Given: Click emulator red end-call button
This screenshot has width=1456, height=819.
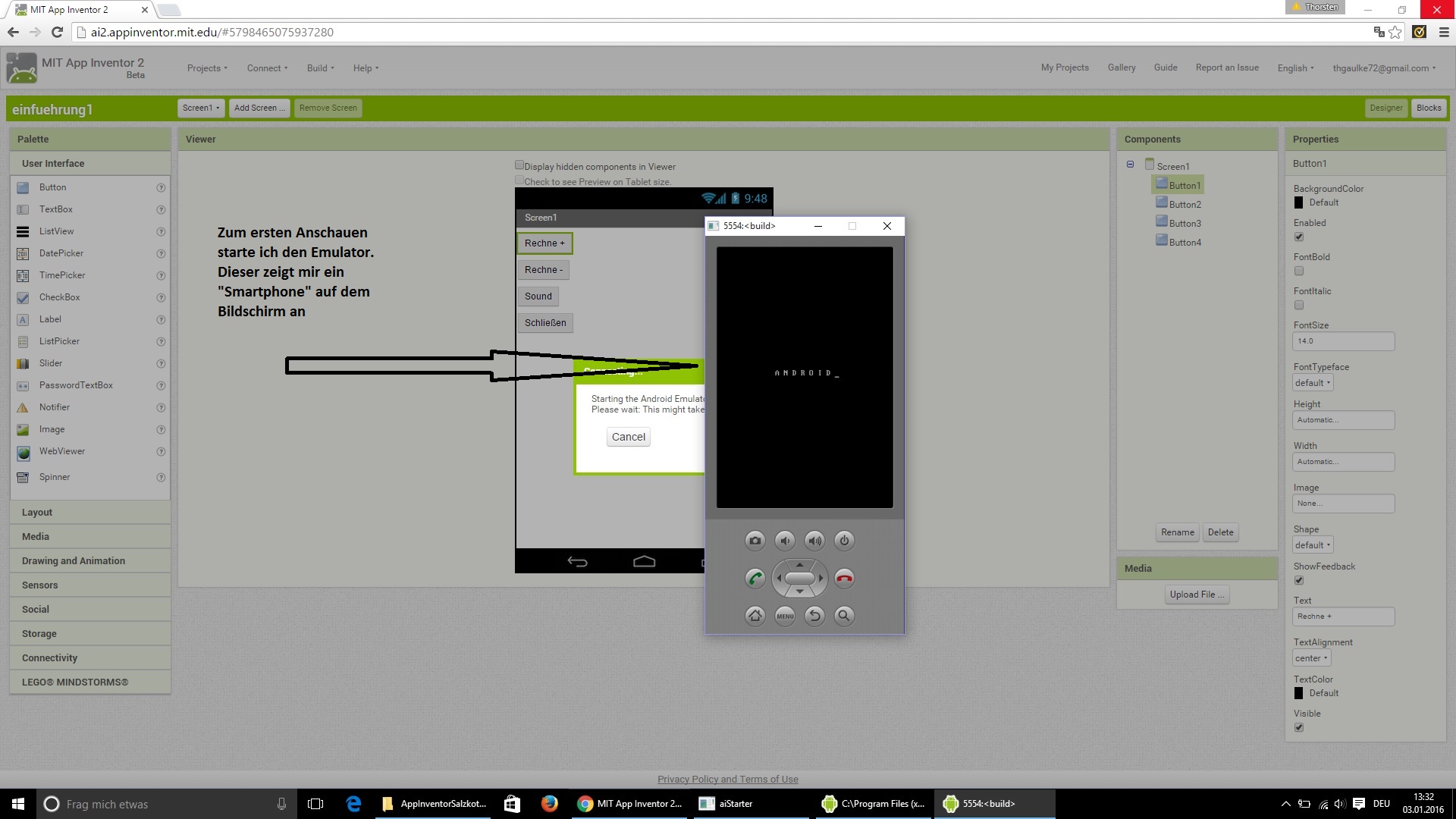Looking at the screenshot, I should (x=844, y=579).
